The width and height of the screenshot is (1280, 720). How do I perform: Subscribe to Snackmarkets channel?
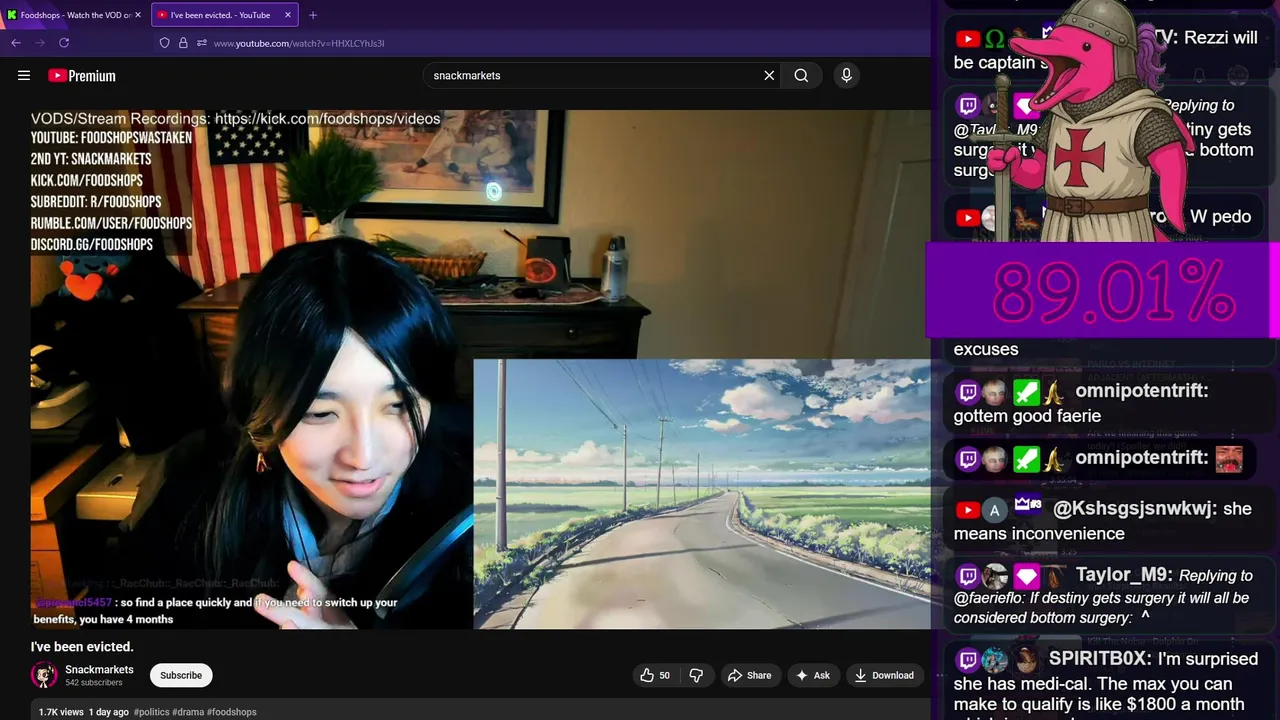coord(181,675)
